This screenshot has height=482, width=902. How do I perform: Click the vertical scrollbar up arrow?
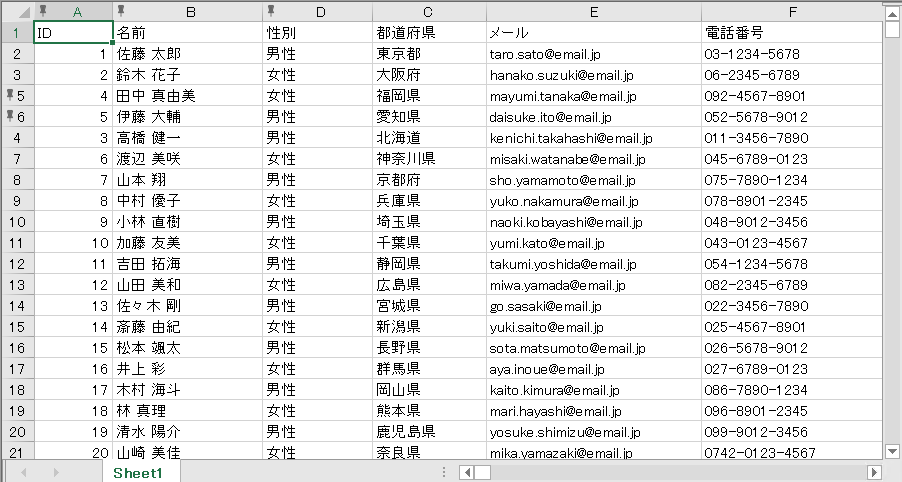[892, 12]
